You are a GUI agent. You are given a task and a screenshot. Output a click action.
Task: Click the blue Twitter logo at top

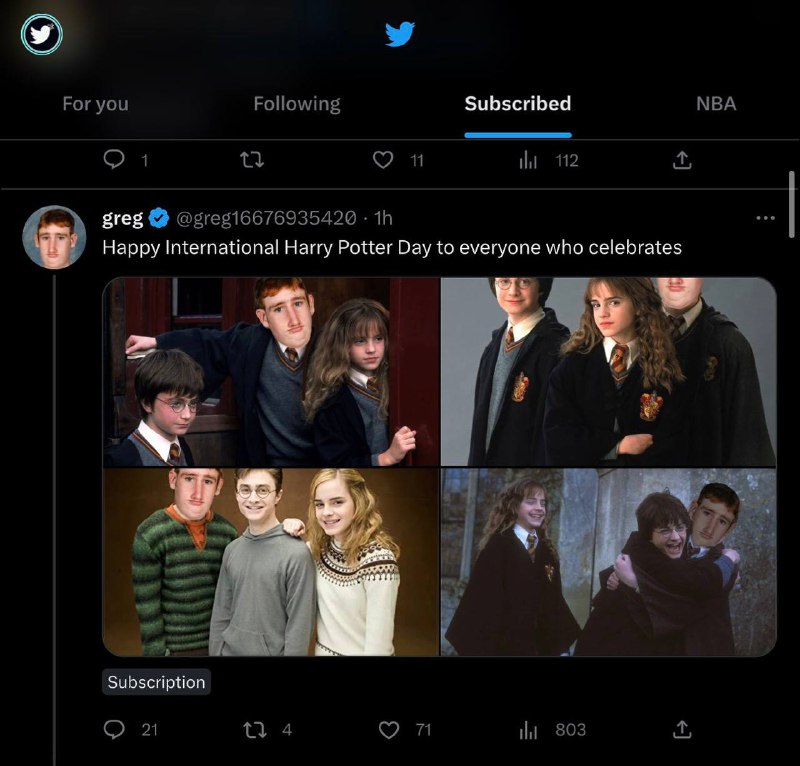399,34
